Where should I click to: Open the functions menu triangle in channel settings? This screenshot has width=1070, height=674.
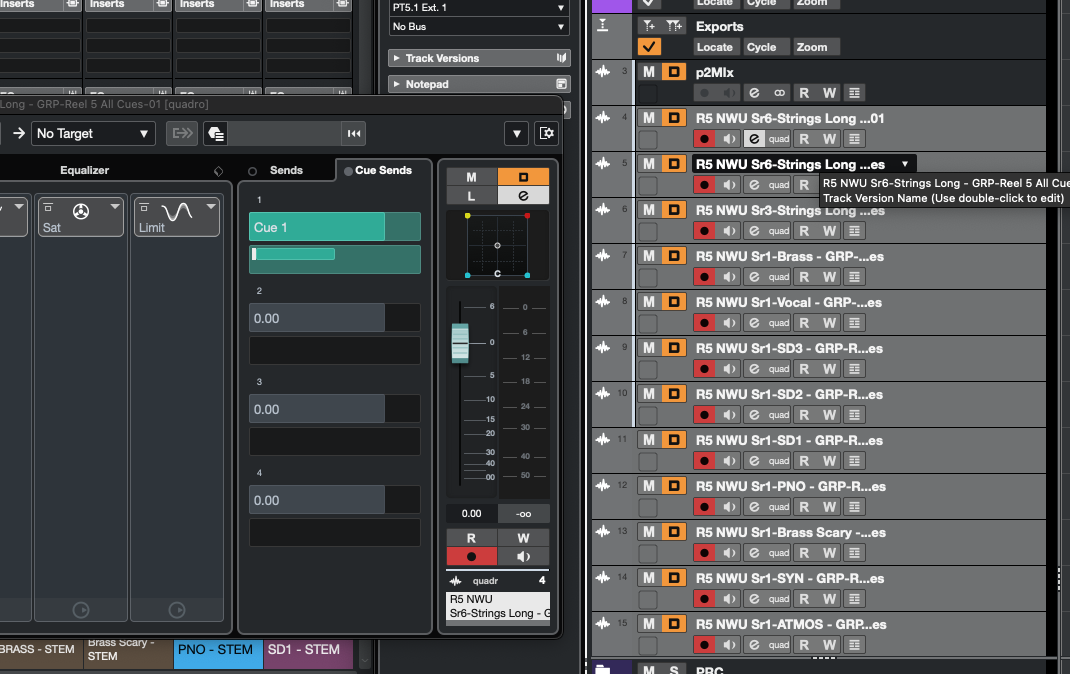[x=517, y=133]
